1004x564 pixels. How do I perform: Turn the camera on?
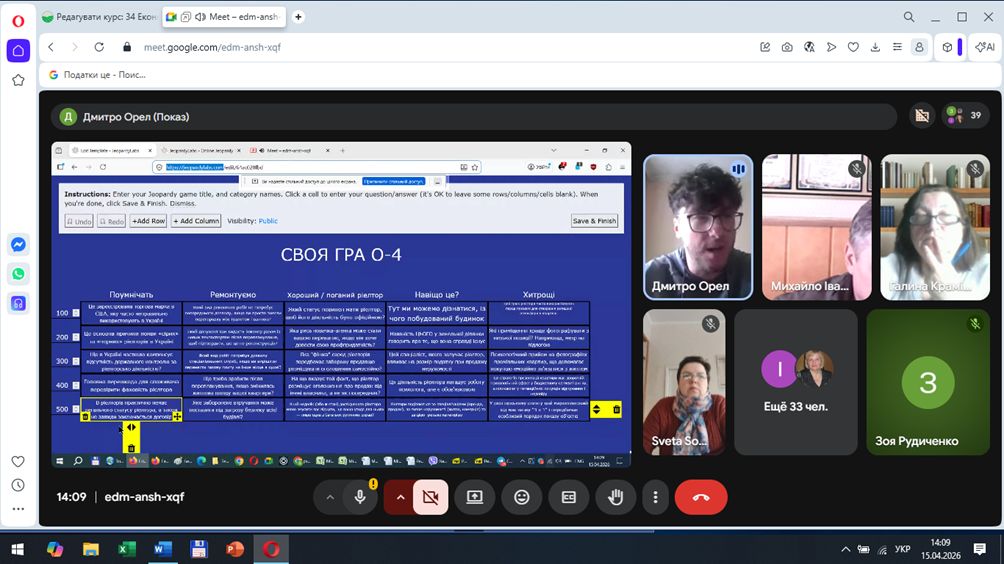point(431,497)
